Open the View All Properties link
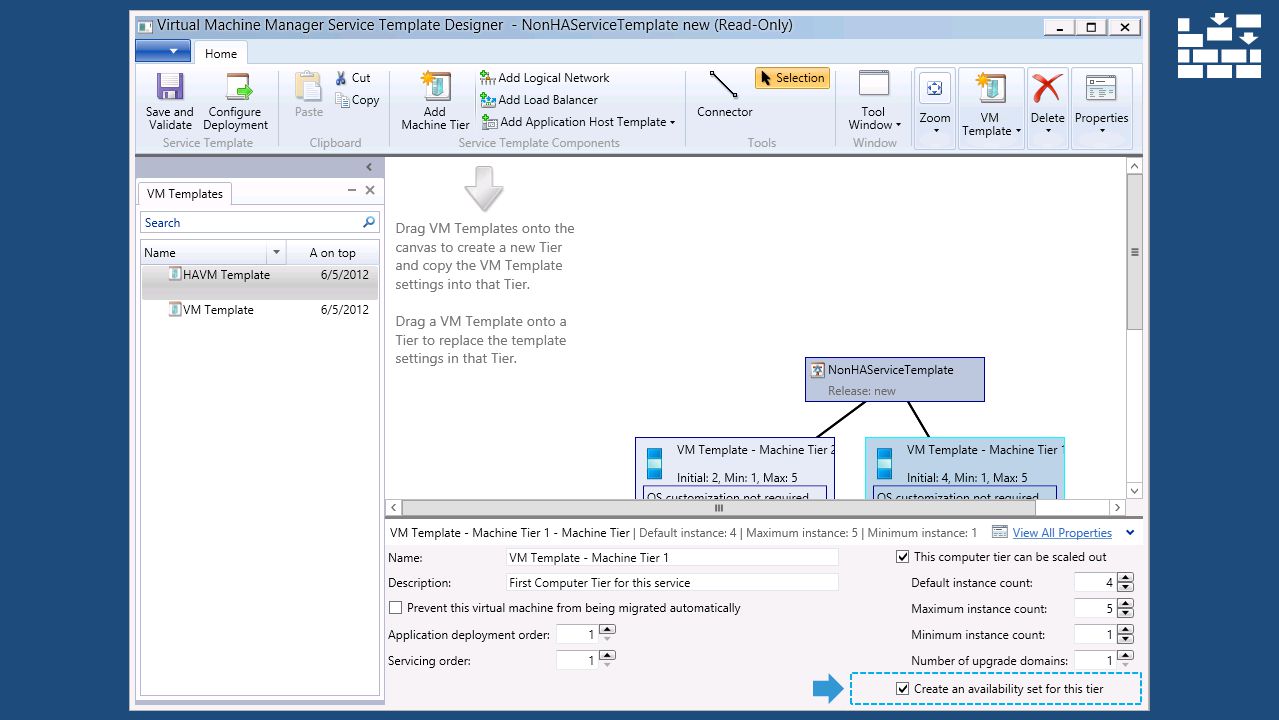Screen dimensions: 1279x720 (x=1062, y=533)
